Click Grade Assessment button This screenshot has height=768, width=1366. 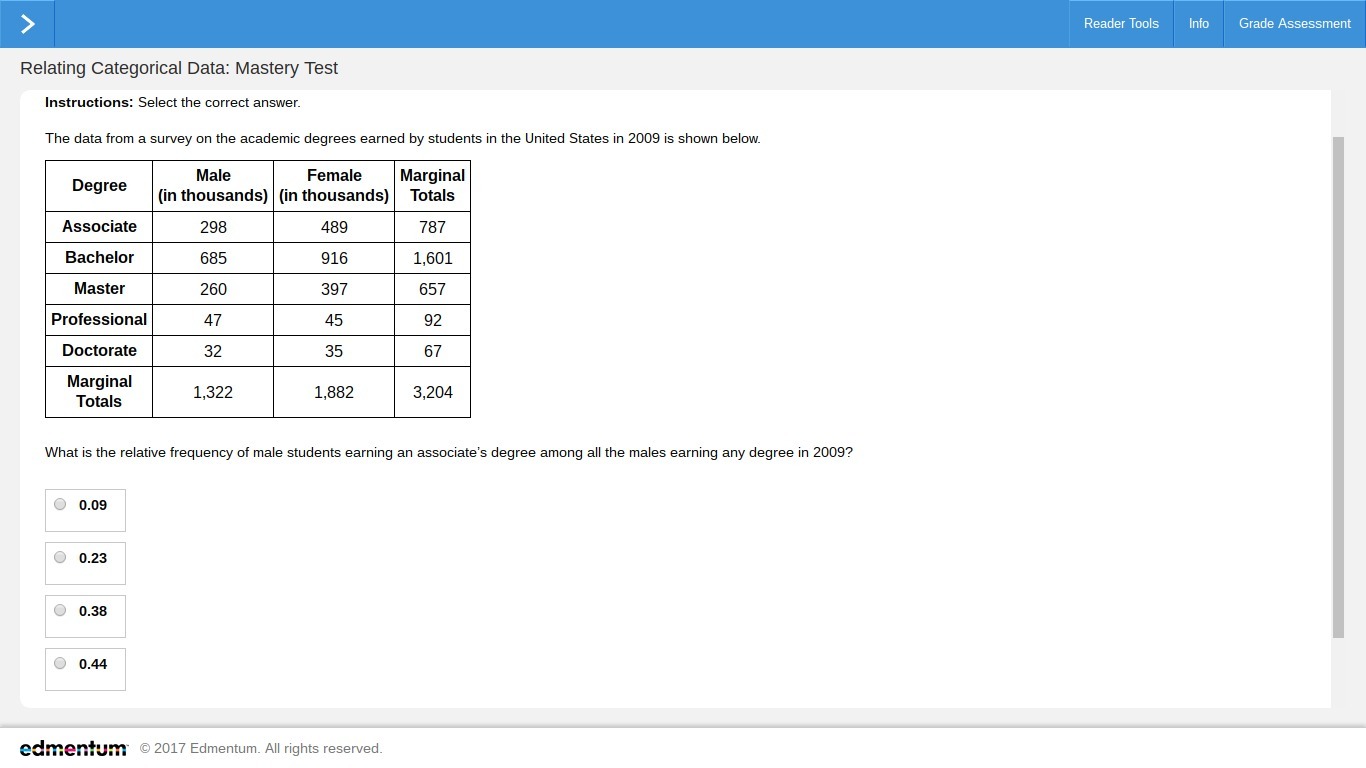pos(1294,24)
